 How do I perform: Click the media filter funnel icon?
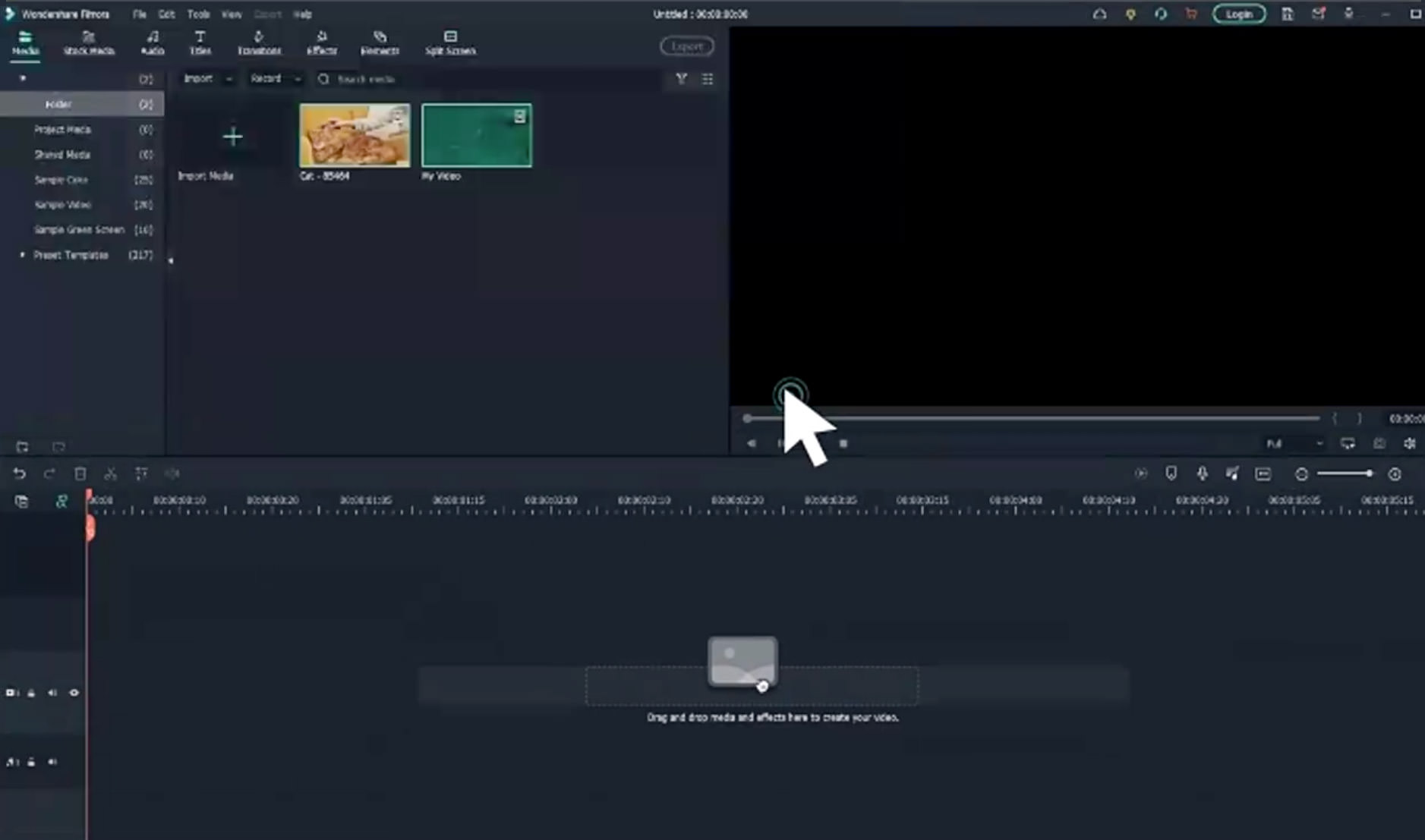click(x=681, y=79)
